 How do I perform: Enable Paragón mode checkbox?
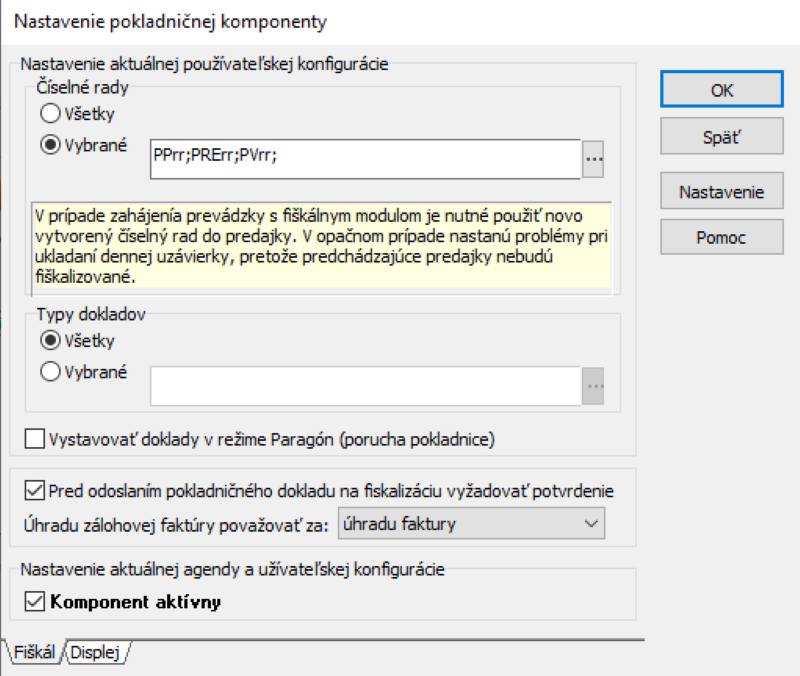(x=35, y=438)
